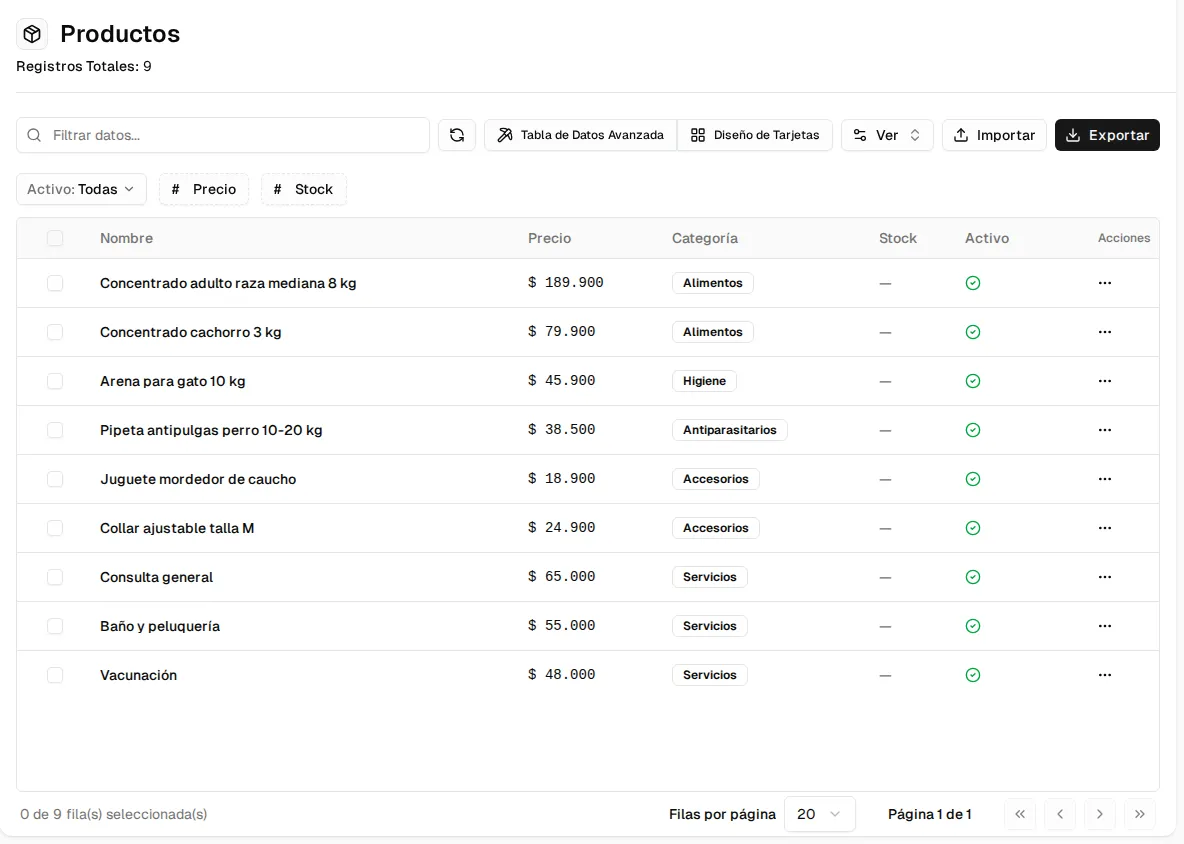
Task: Click the Antiparasitarios category badge
Action: click(729, 430)
